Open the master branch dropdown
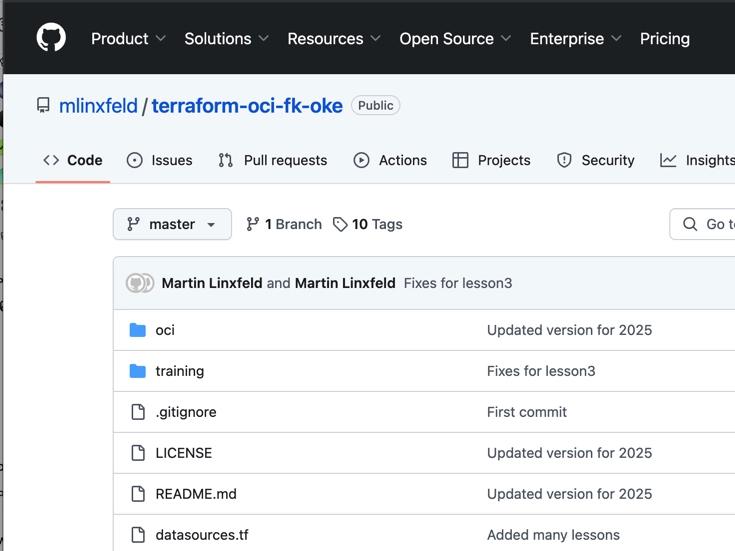735x551 pixels. [x=172, y=224]
